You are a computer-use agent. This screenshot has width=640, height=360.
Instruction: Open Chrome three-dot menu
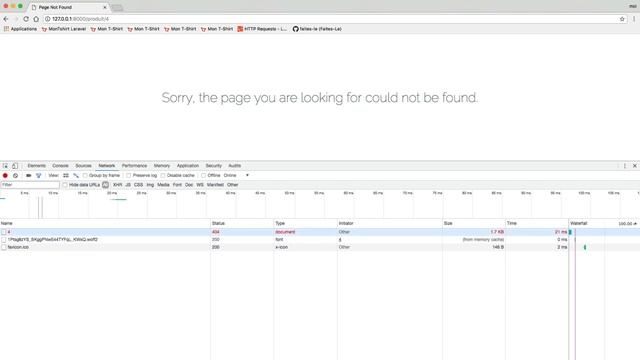click(x=634, y=19)
